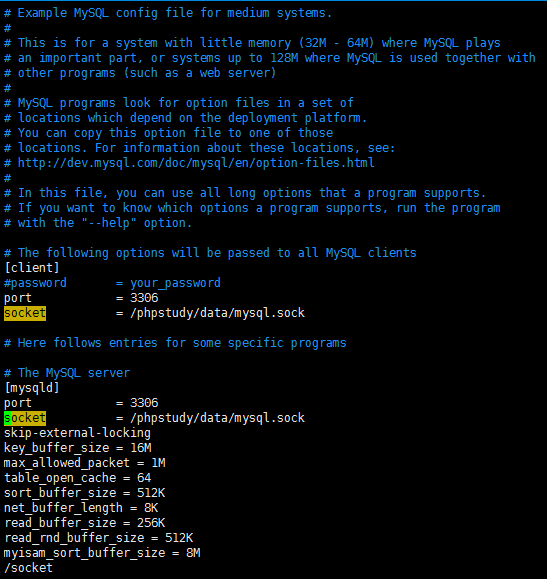This screenshot has width=547, height=579.
Task: Click max_allowed_packet = 1M line
Action: pyautogui.click(x=85, y=463)
